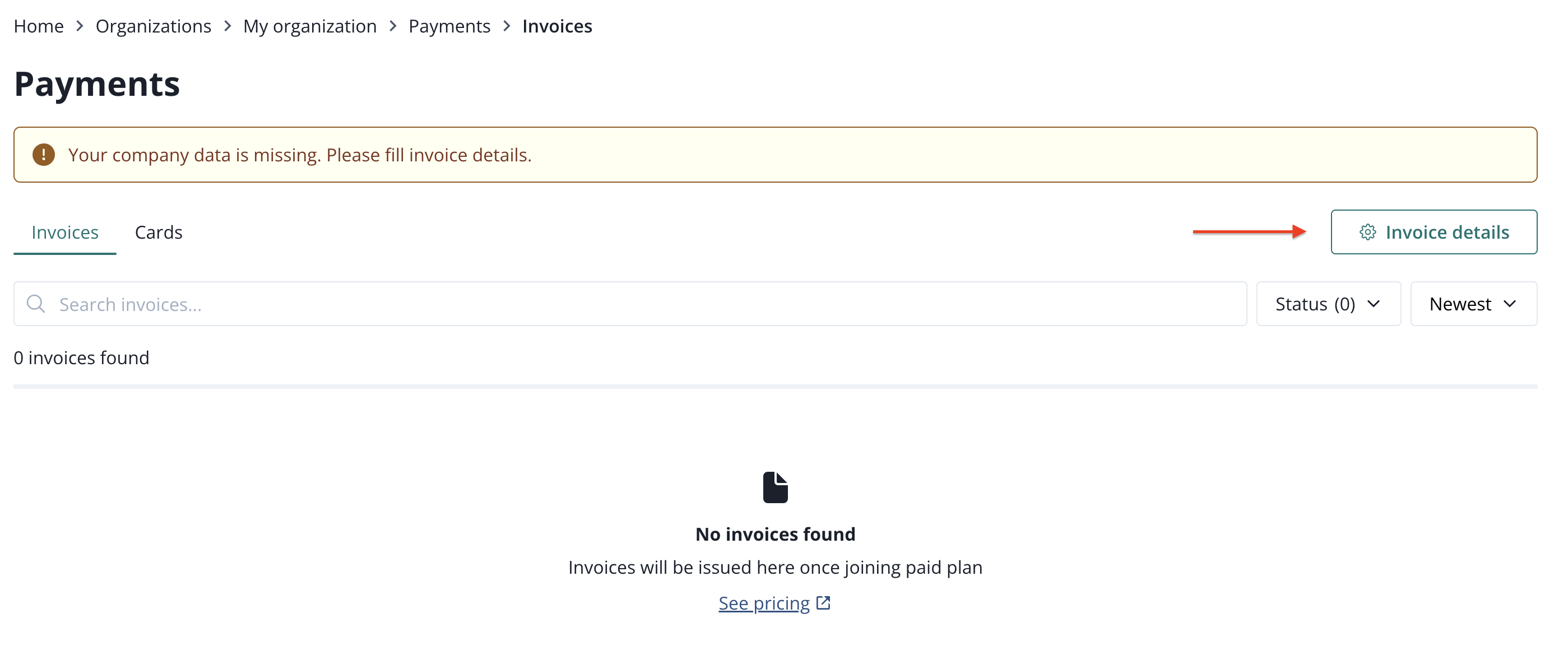This screenshot has width=1568, height=669.
Task: Click the missing company data warning banner
Action: tap(774, 155)
